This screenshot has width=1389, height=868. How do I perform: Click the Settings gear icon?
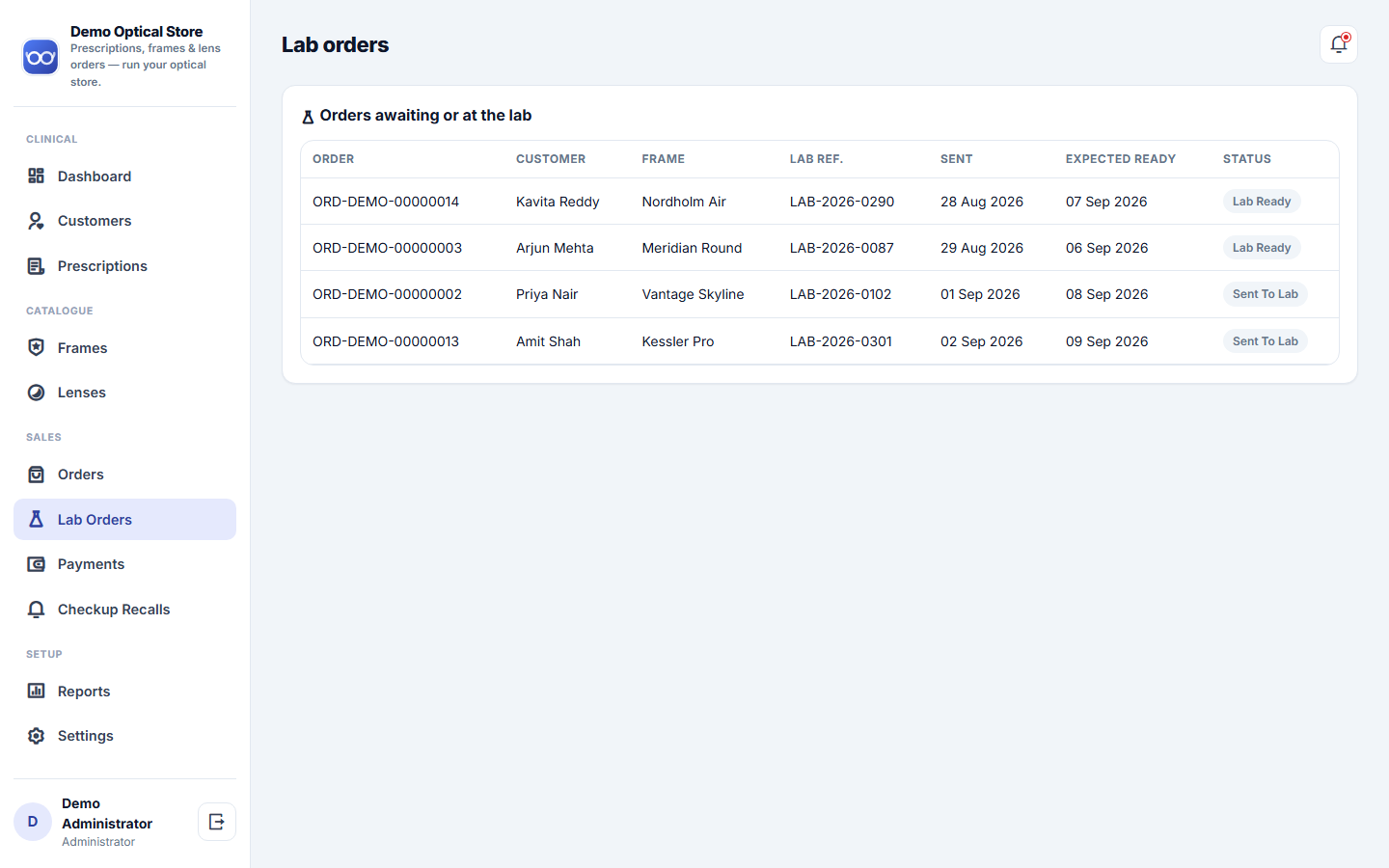[x=36, y=736]
